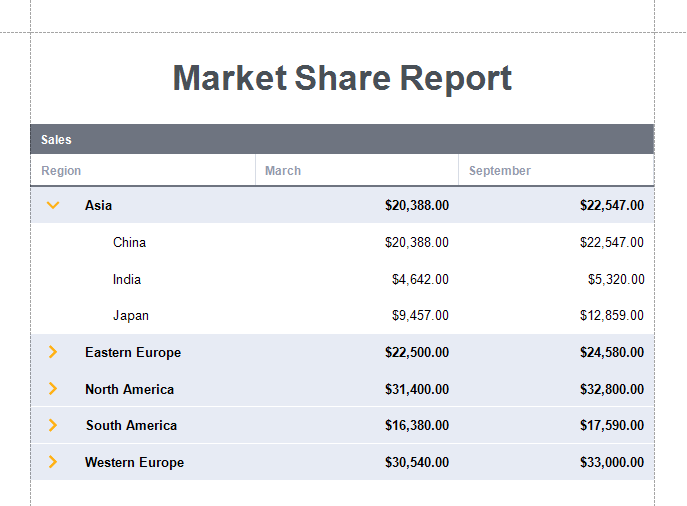The height and width of the screenshot is (506, 687).
Task: Expand the Eastern Europe row
Action: [x=53, y=352]
